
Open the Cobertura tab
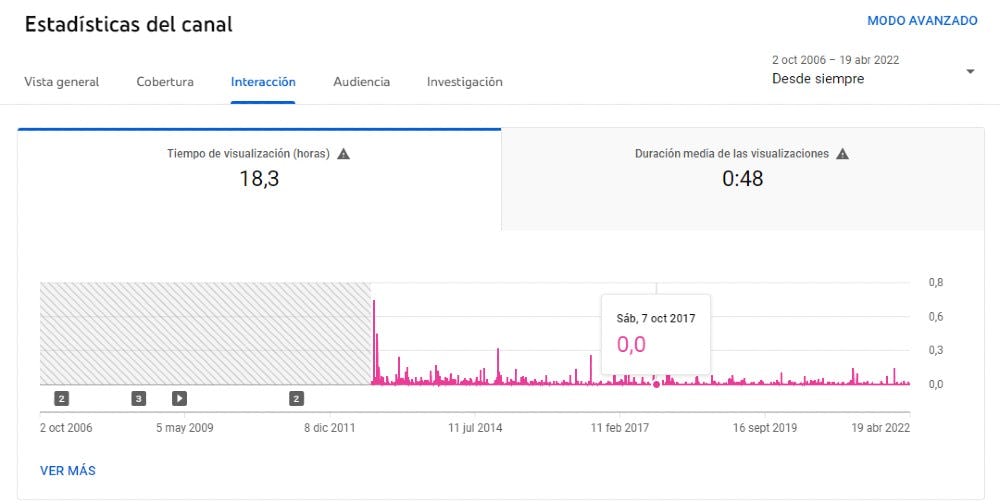(x=165, y=82)
